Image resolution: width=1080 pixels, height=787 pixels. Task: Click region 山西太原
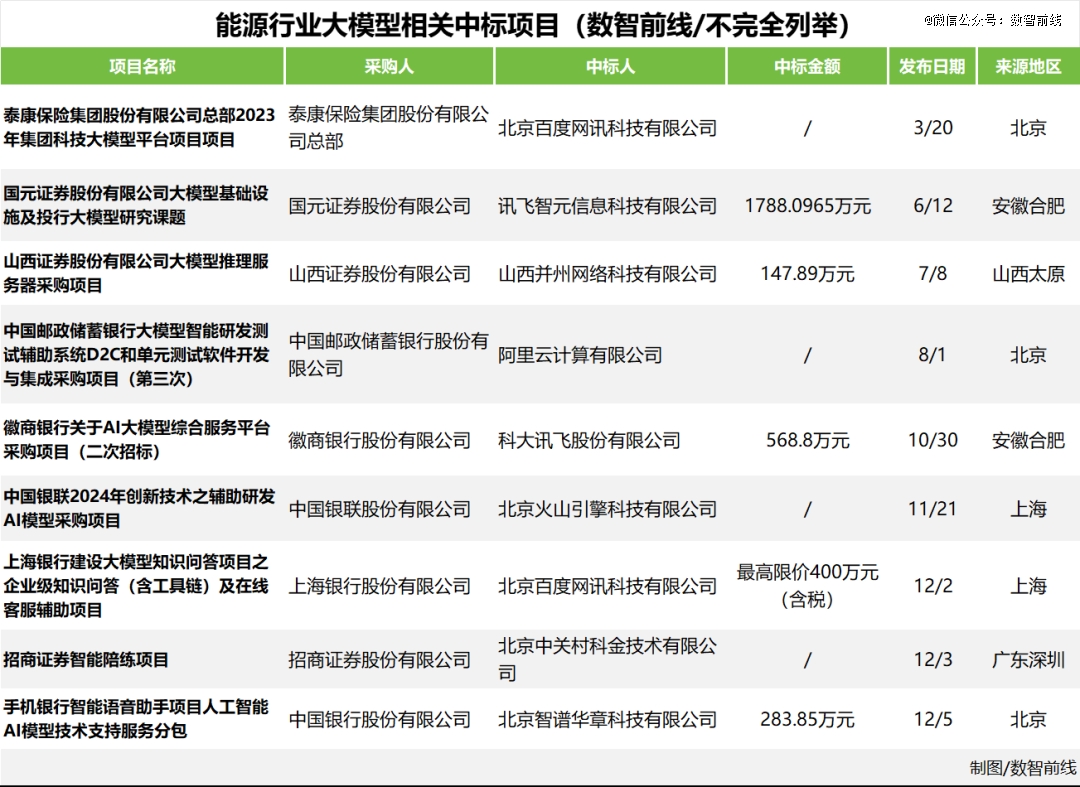coord(1028,274)
